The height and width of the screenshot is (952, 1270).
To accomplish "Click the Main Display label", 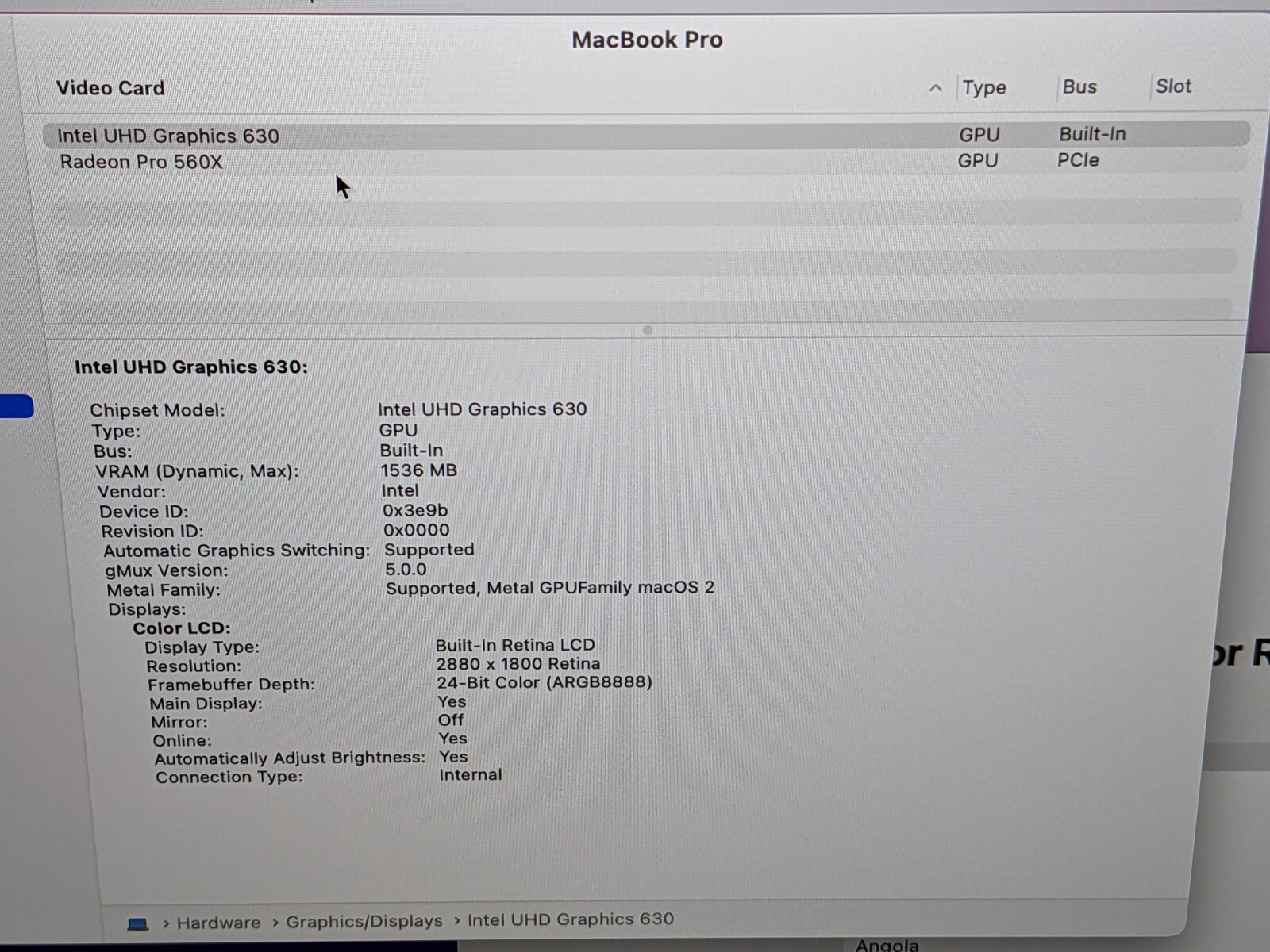I will coord(206,704).
